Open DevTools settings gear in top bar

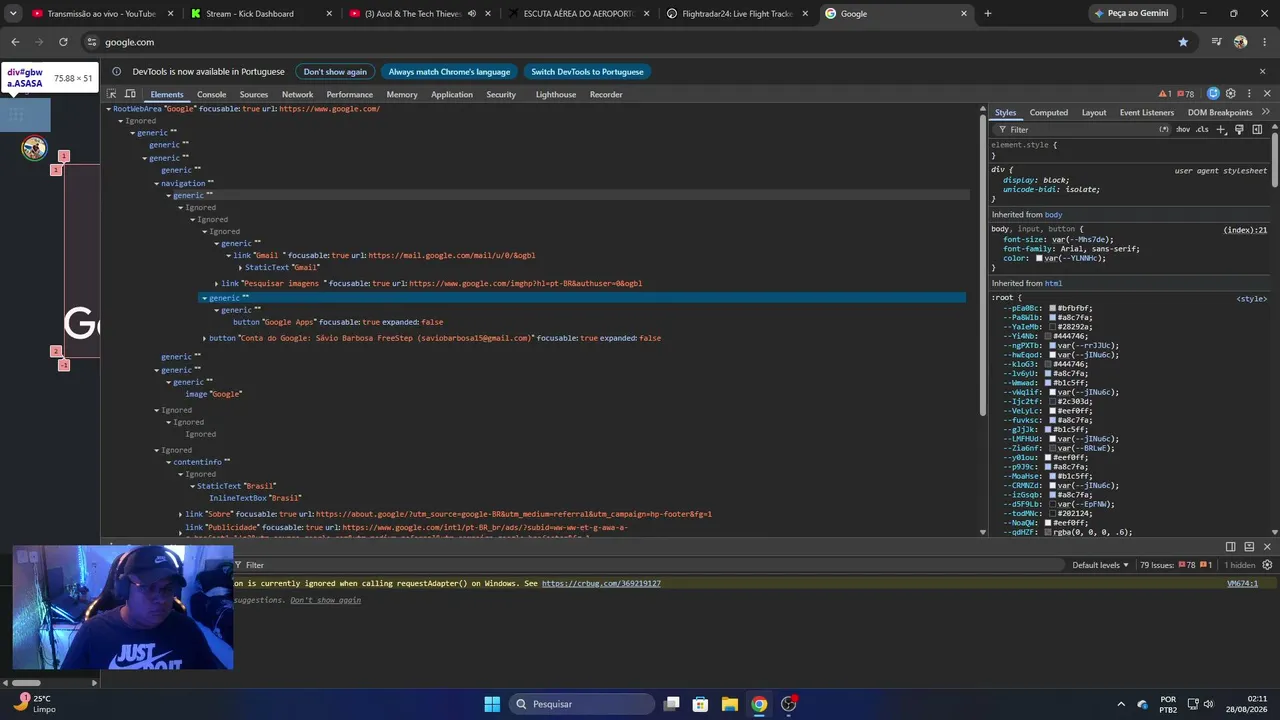pos(1231,94)
